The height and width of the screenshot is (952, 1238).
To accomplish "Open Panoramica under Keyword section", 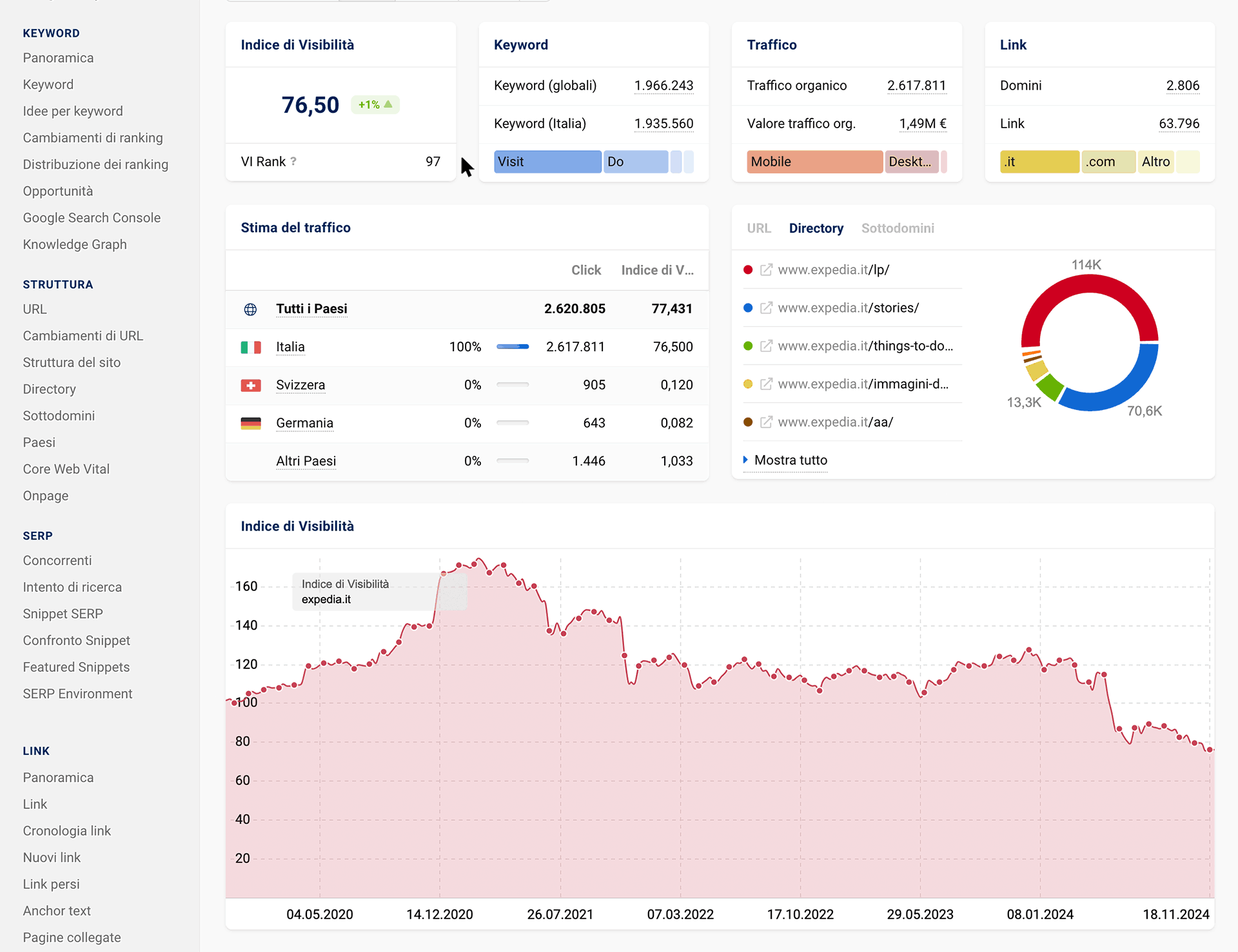I will click(x=58, y=58).
